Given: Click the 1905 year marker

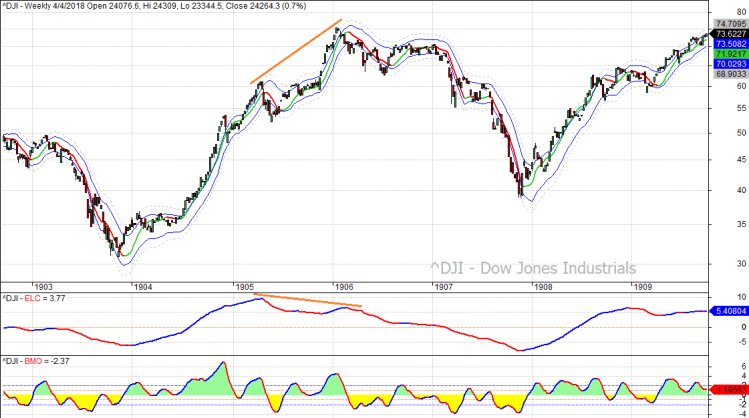Looking at the screenshot, I should tap(244, 286).
